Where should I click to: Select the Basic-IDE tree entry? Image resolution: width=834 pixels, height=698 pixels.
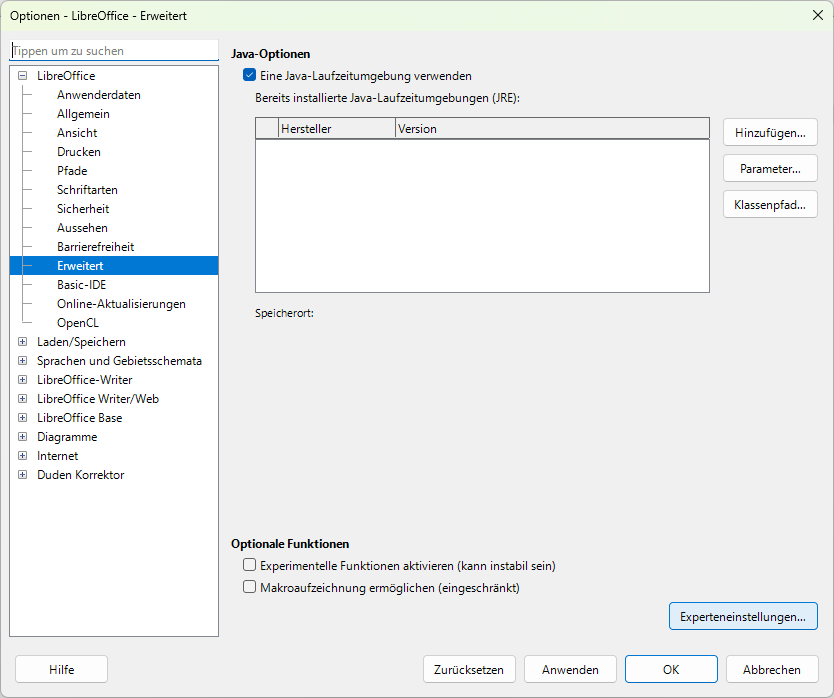pyautogui.click(x=81, y=285)
